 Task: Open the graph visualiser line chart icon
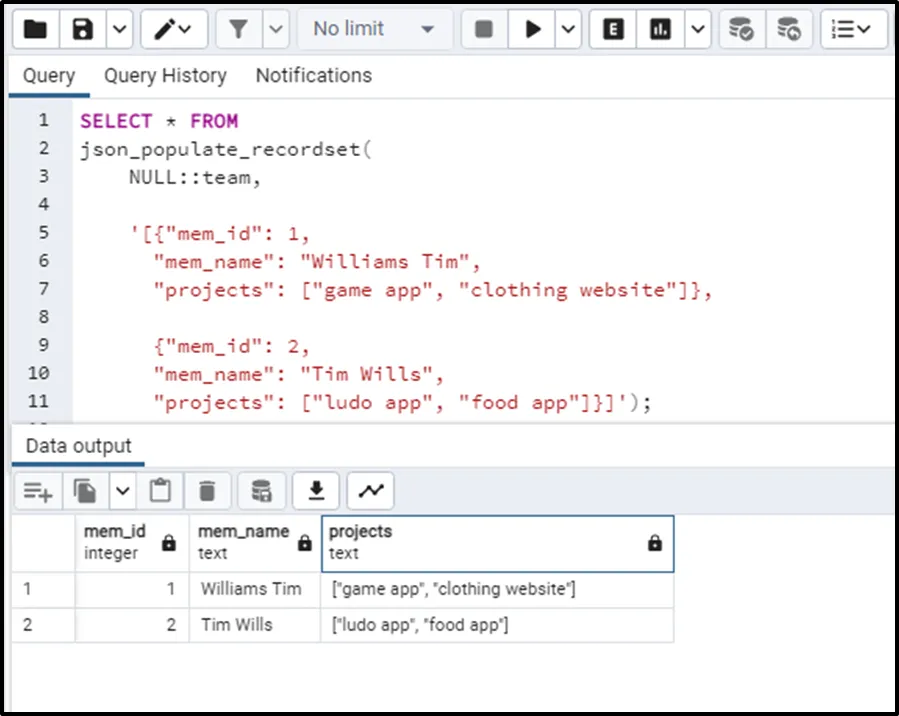click(x=371, y=490)
